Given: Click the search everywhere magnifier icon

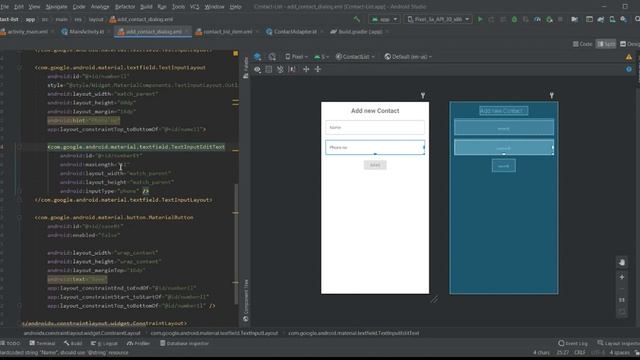Looking at the screenshot, I should pos(637,19).
